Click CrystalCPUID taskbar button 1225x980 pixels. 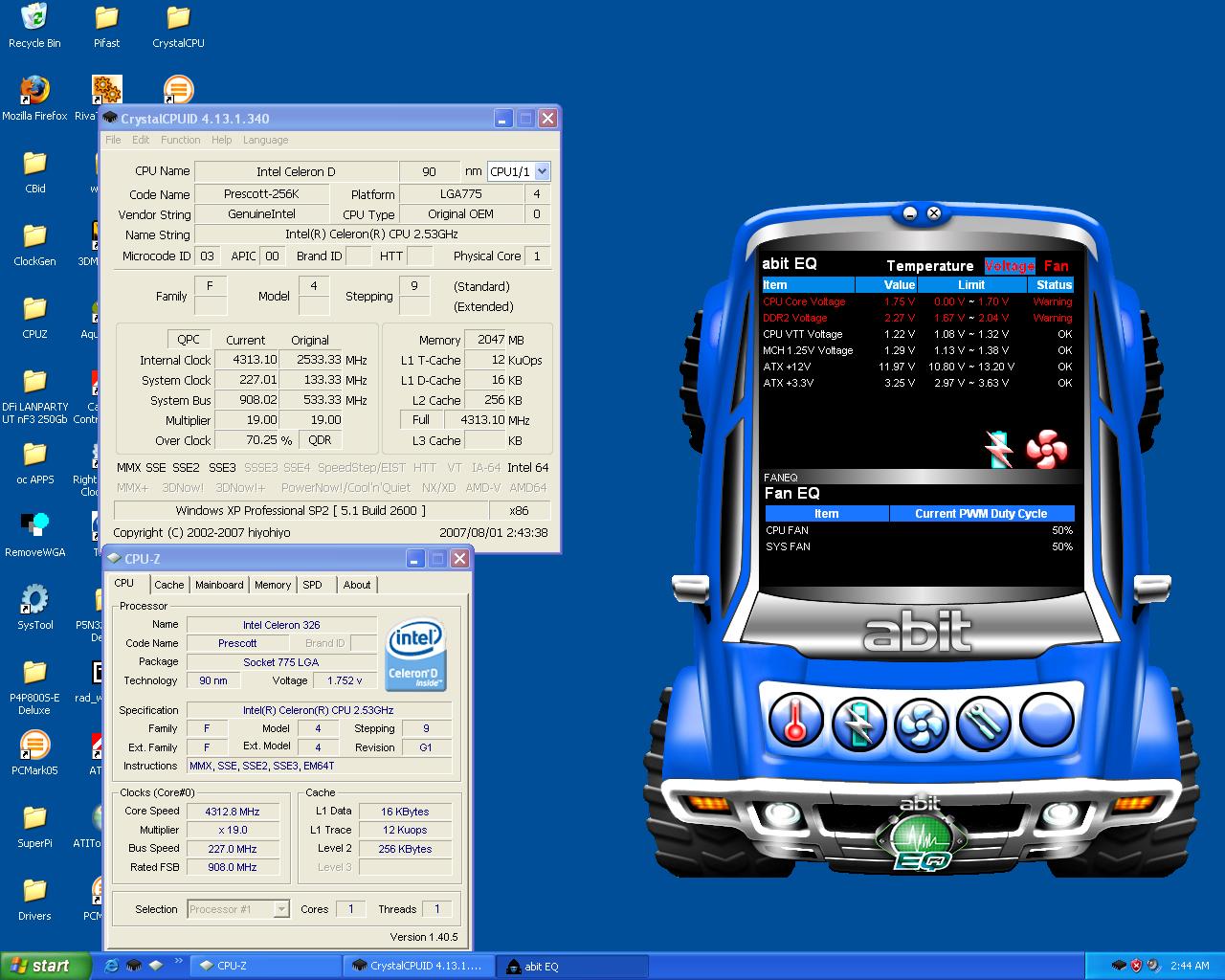[418, 966]
